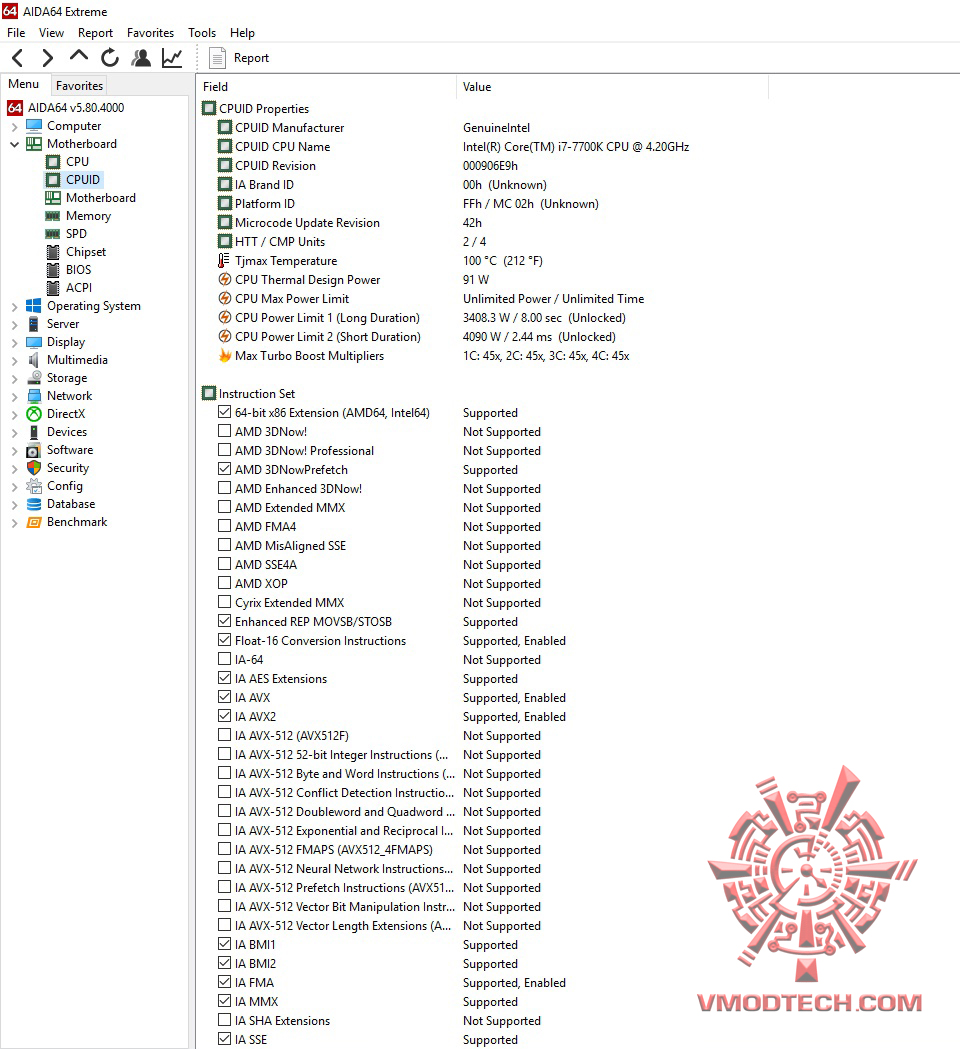Open the Memory page icon

(53, 216)
